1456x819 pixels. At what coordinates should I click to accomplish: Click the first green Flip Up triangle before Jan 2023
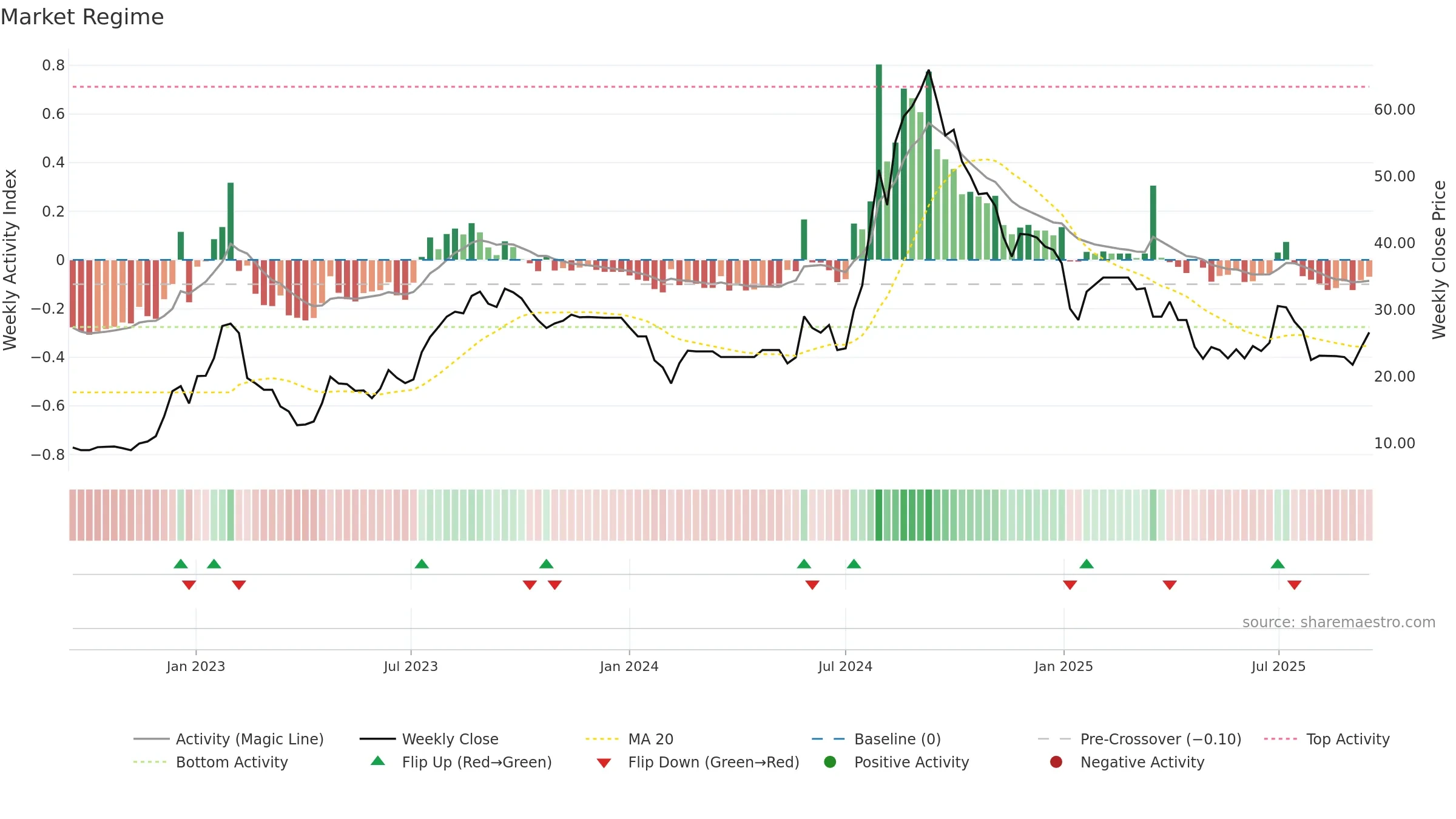(181, 564)
